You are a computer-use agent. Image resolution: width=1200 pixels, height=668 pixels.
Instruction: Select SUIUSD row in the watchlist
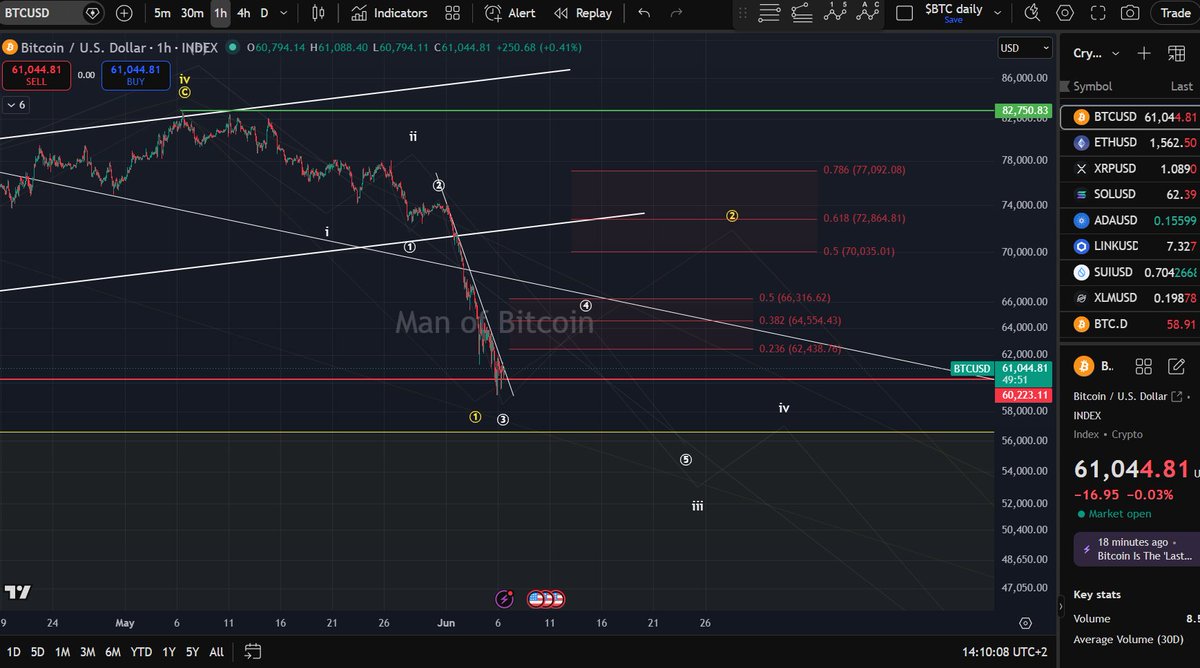point(1130,272)
